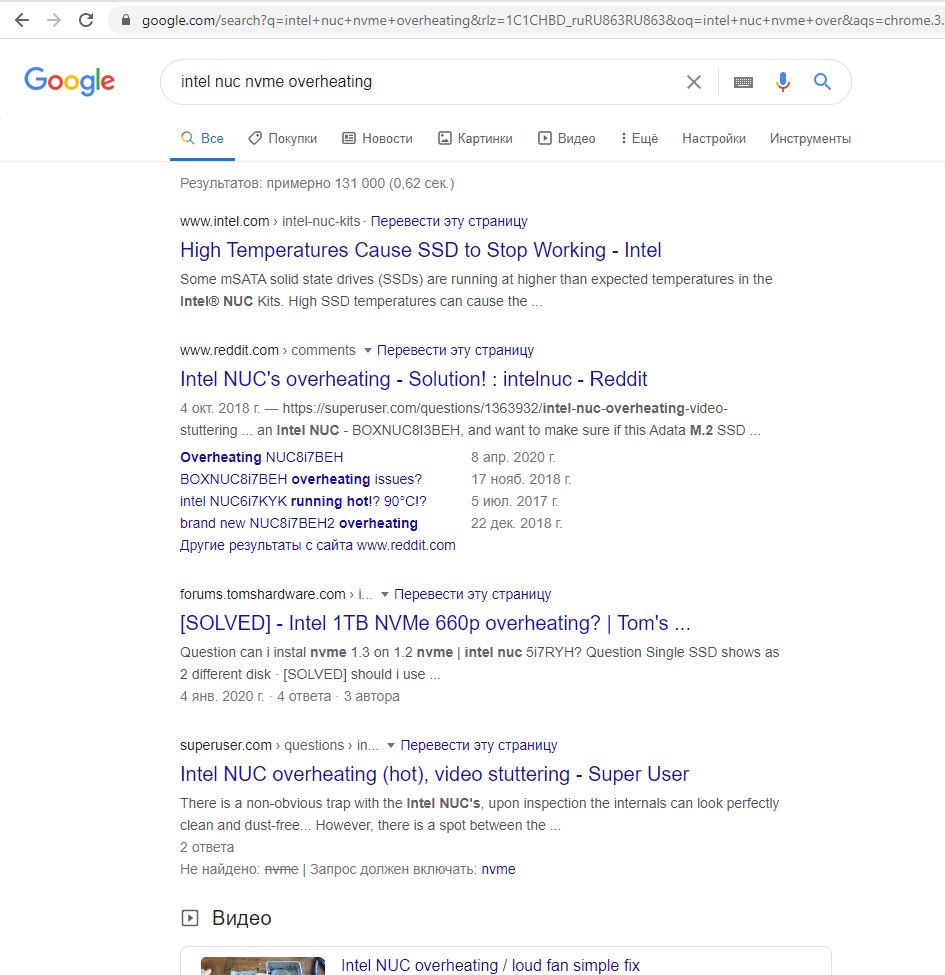This screenshot has width=945, height=975.
Task: Click the results count text 131 000
Action: coord(317,183)
